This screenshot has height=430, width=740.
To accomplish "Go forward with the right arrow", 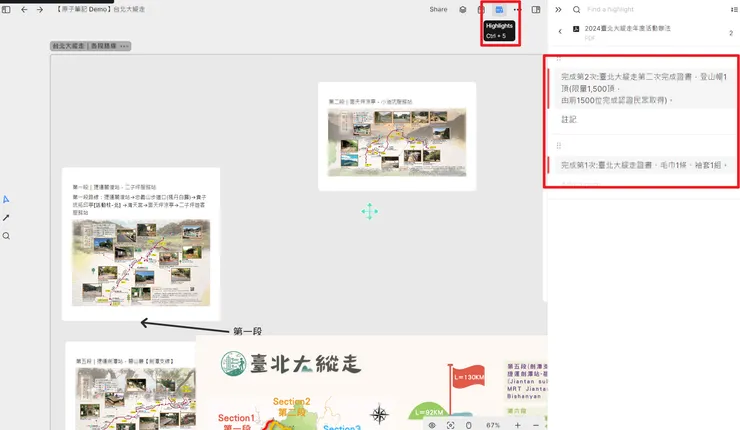I will (40, 9).
